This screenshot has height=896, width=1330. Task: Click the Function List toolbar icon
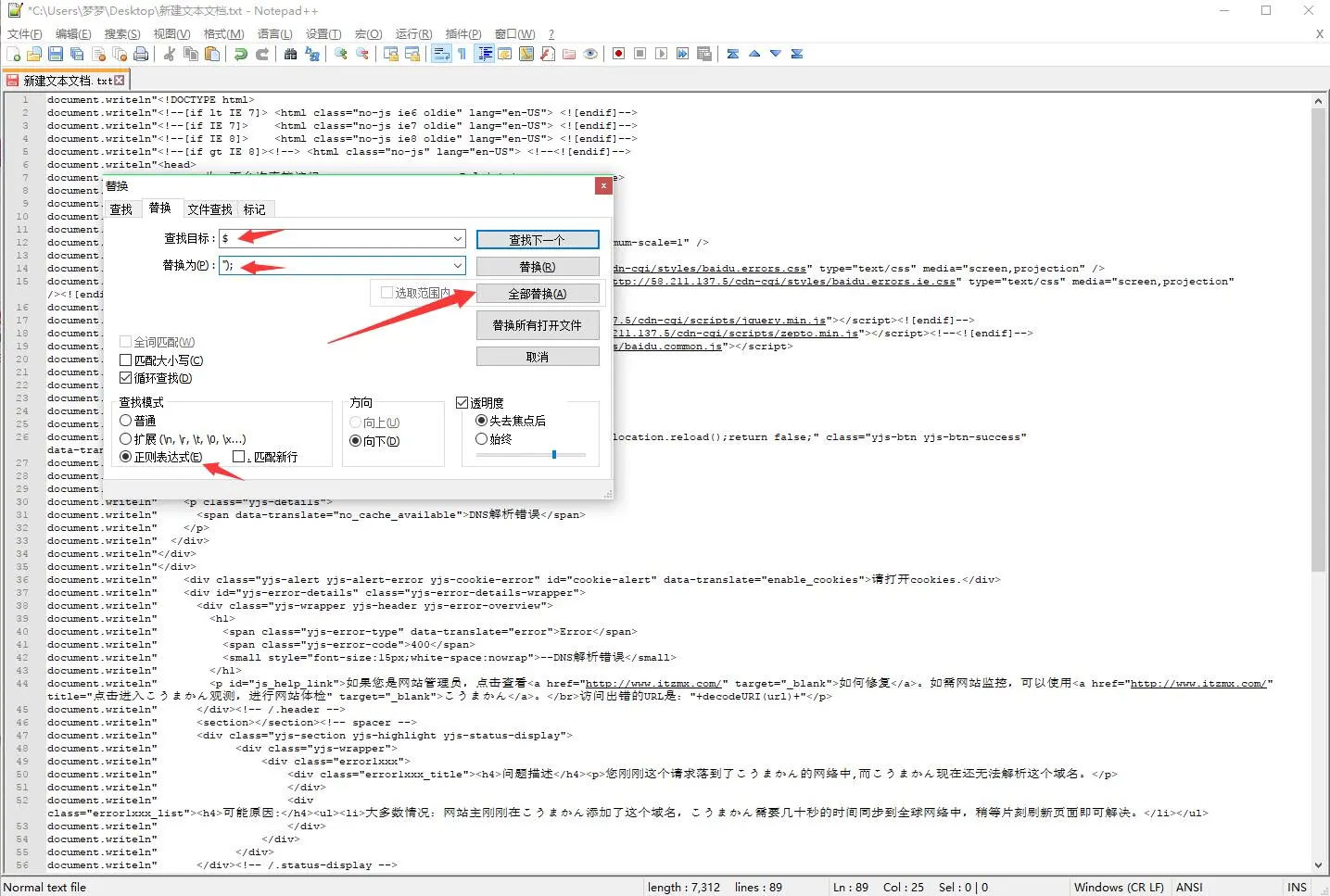pos(548,54)
